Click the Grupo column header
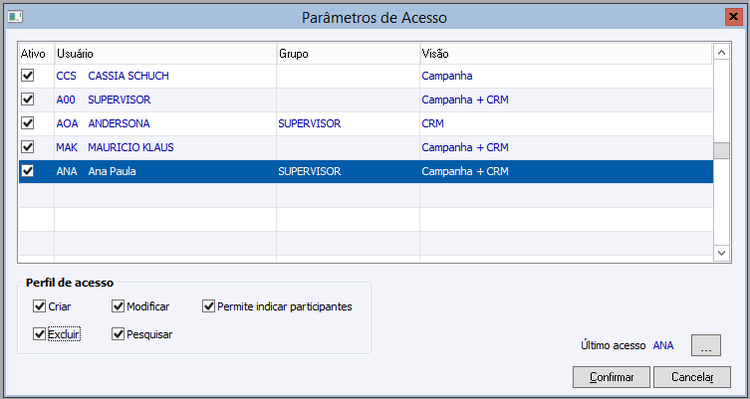Screen dimensions: 750x399 tap(348, 54)
